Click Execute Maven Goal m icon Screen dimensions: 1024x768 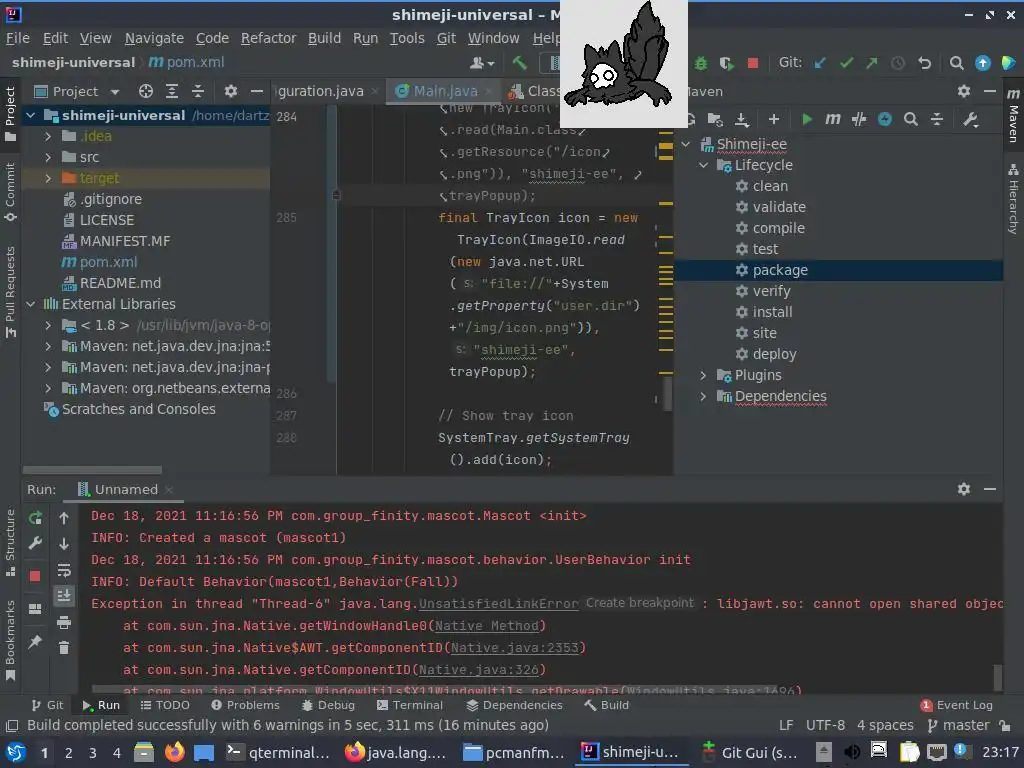pos(833,120)
